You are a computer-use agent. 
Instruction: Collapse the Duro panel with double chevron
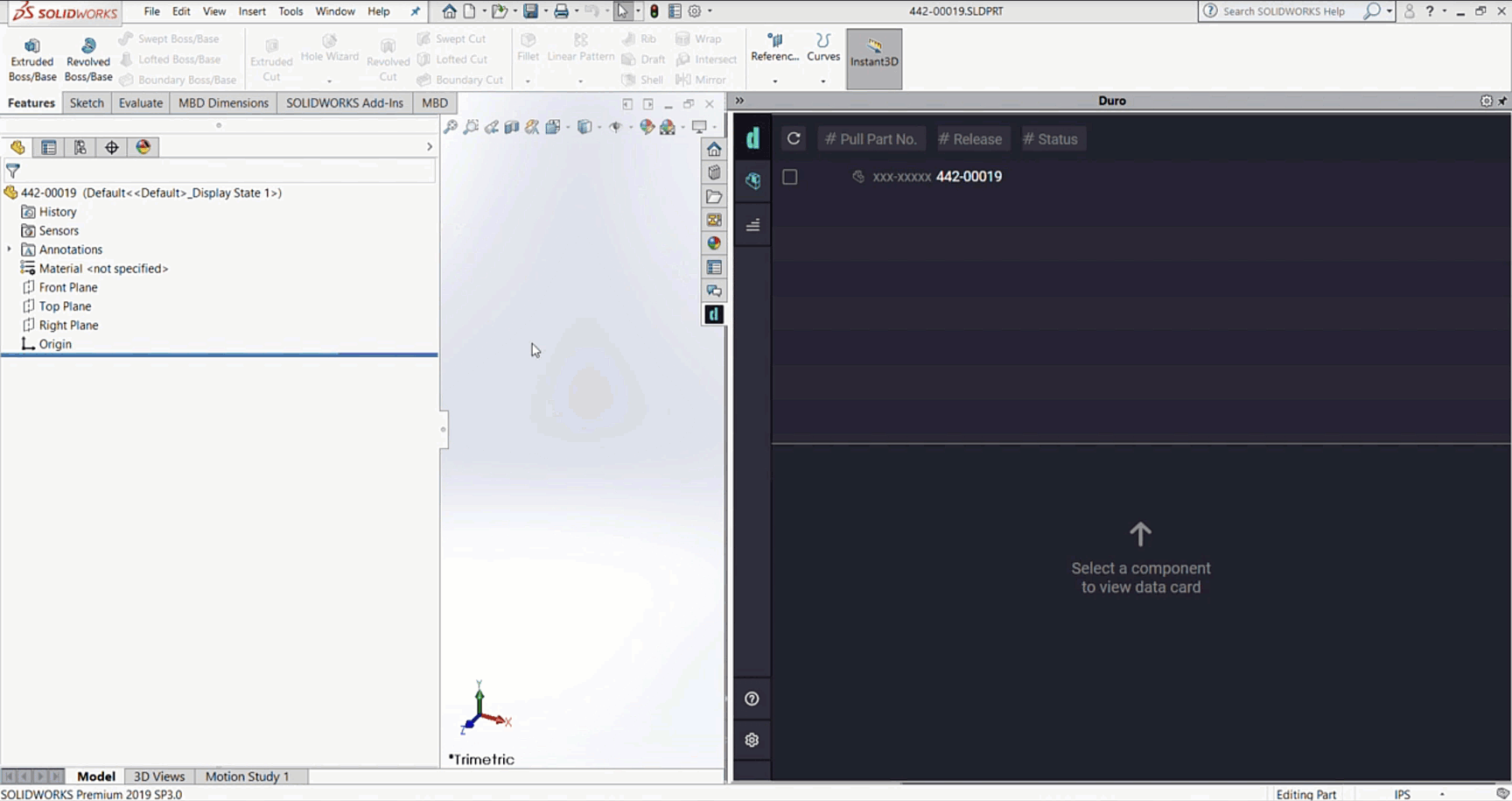coord(739,101)
